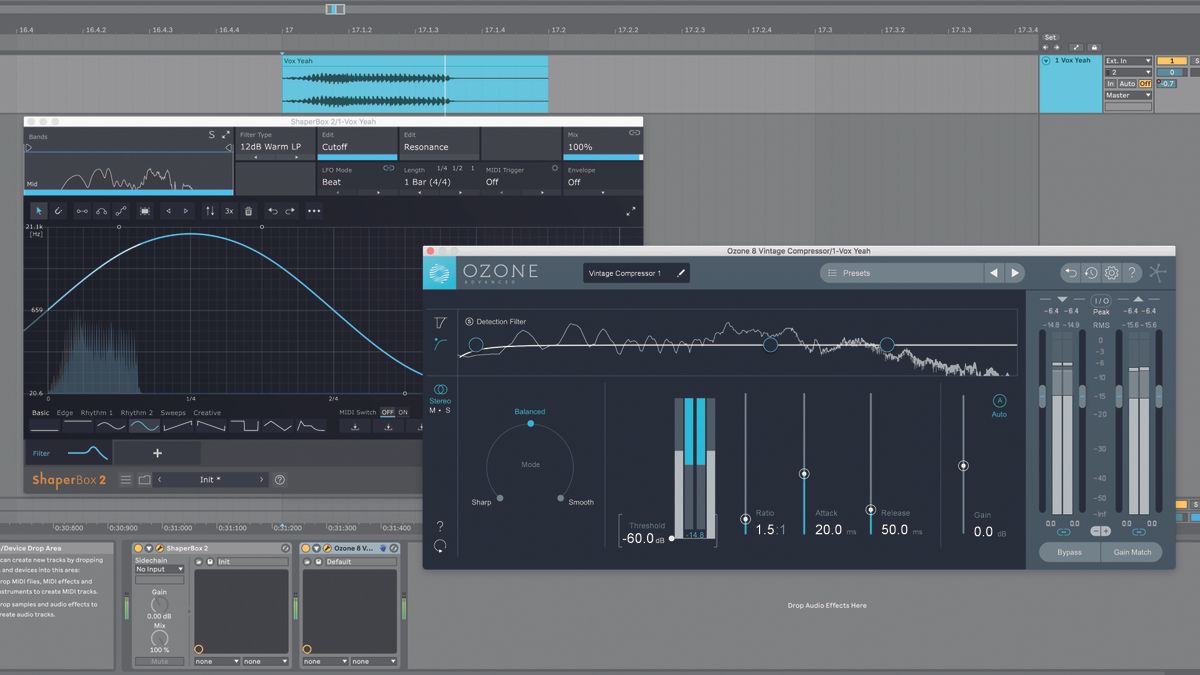Open the Length dropdown showing 1 Bar (4/4)

[430, 181]
